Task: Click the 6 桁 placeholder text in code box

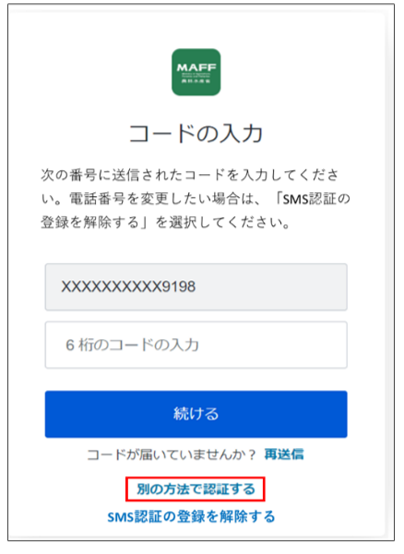Action: pos(79,345)
